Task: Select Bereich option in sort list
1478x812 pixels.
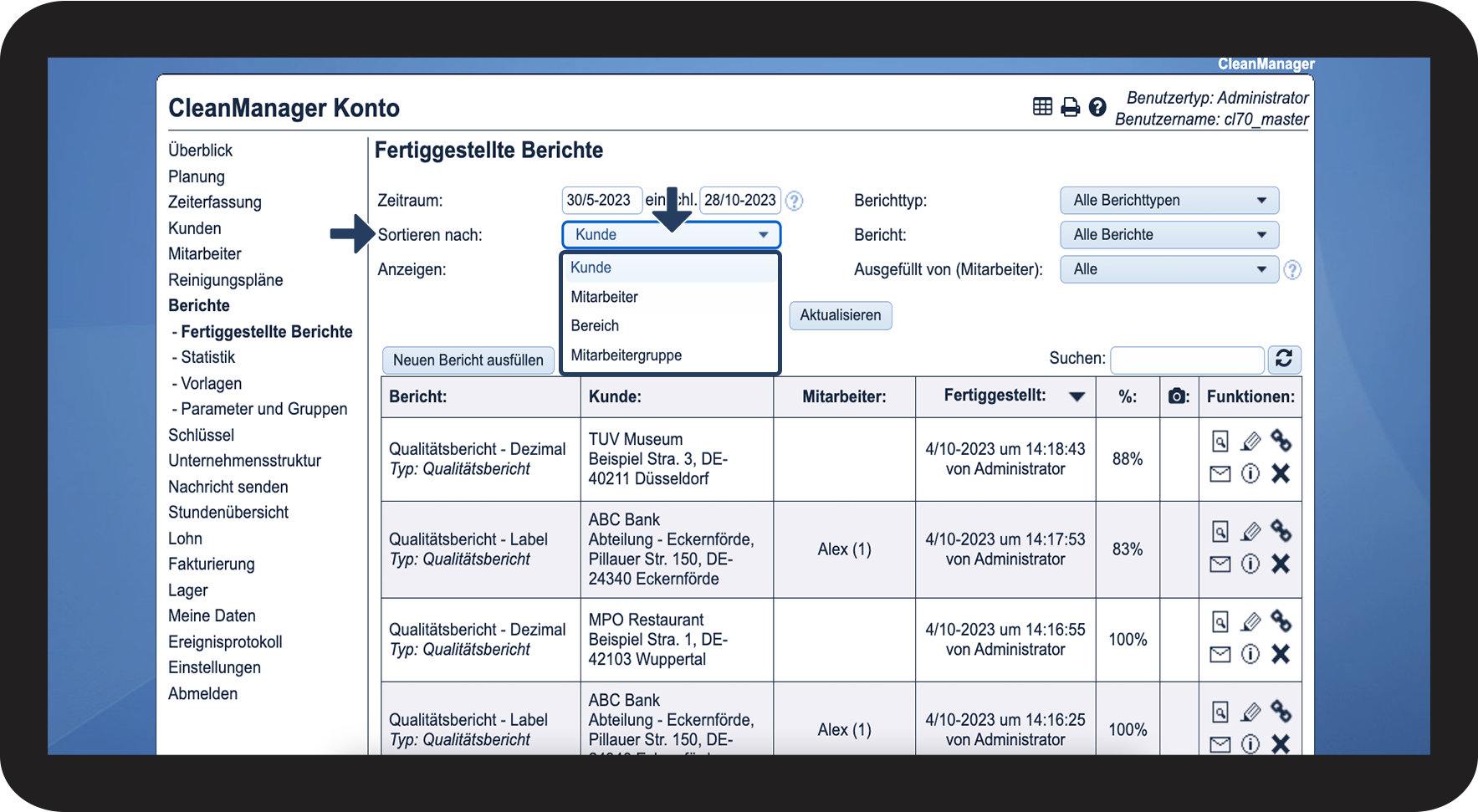Action: (670, 326)
